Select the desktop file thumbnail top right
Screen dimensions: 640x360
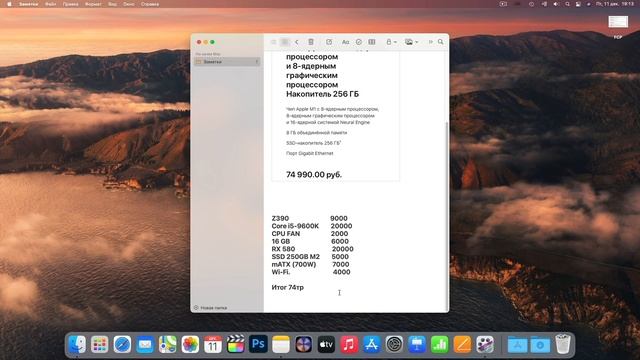point(618,22)
